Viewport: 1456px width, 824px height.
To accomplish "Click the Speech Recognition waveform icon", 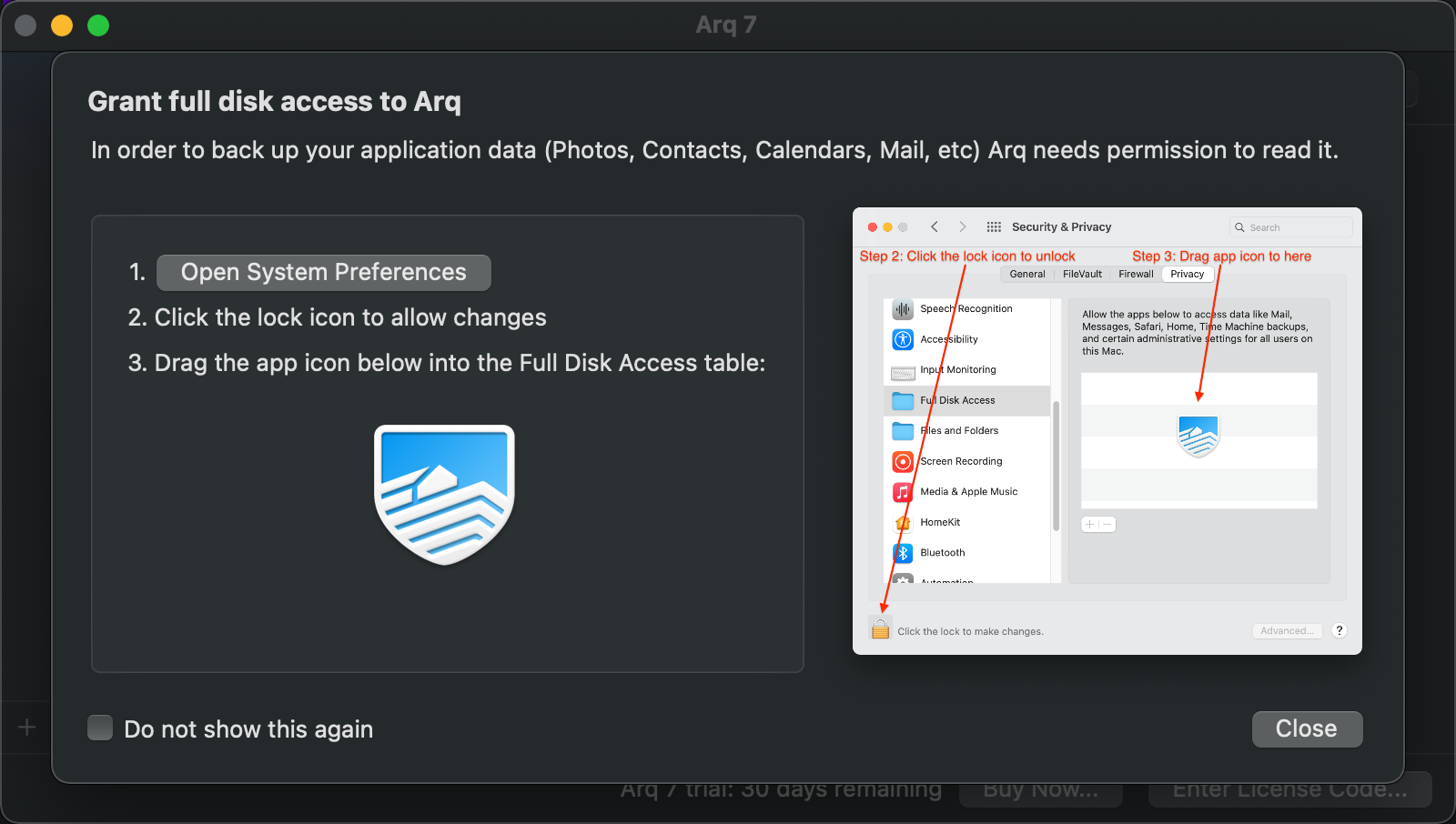I will tap(903, 309).
